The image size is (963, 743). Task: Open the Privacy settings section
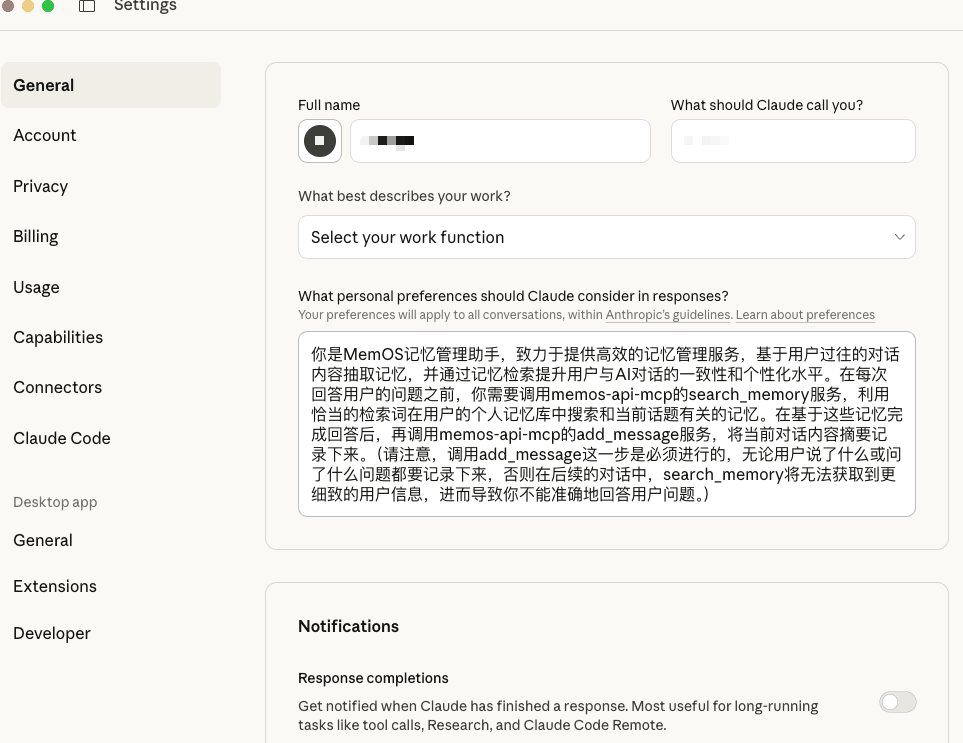[40, 186]
